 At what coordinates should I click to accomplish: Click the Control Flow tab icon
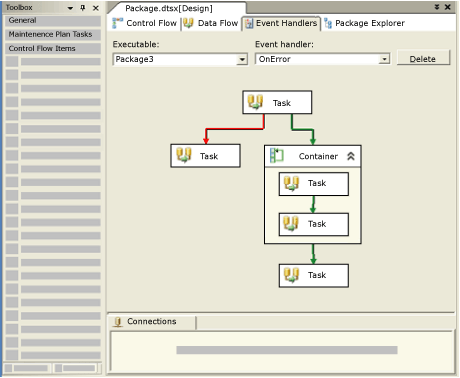click(117, 23)
